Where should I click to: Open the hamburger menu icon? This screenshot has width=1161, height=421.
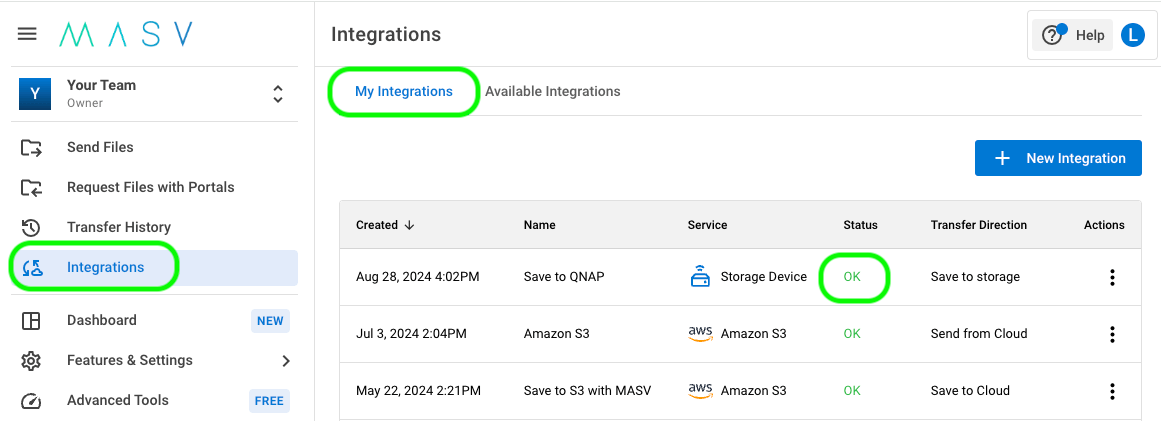coord(27,35)
